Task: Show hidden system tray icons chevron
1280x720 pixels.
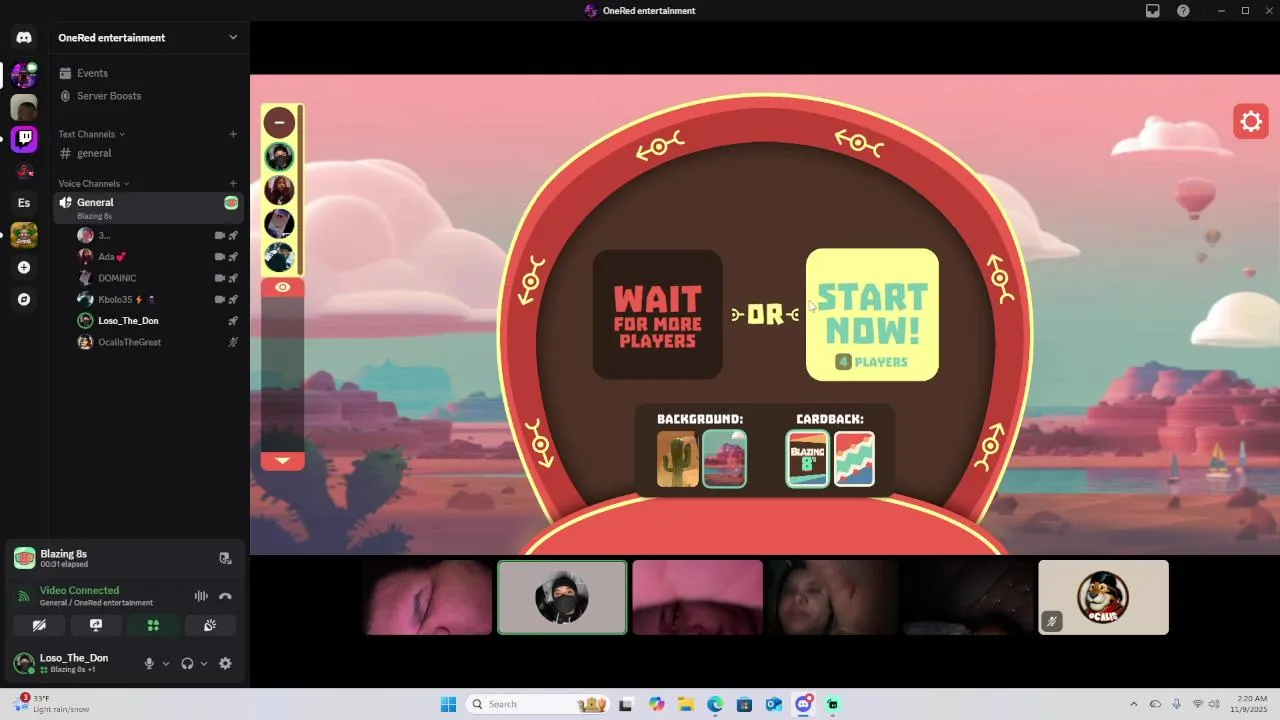Action: pyautogui.click(x=1133, y=704)
